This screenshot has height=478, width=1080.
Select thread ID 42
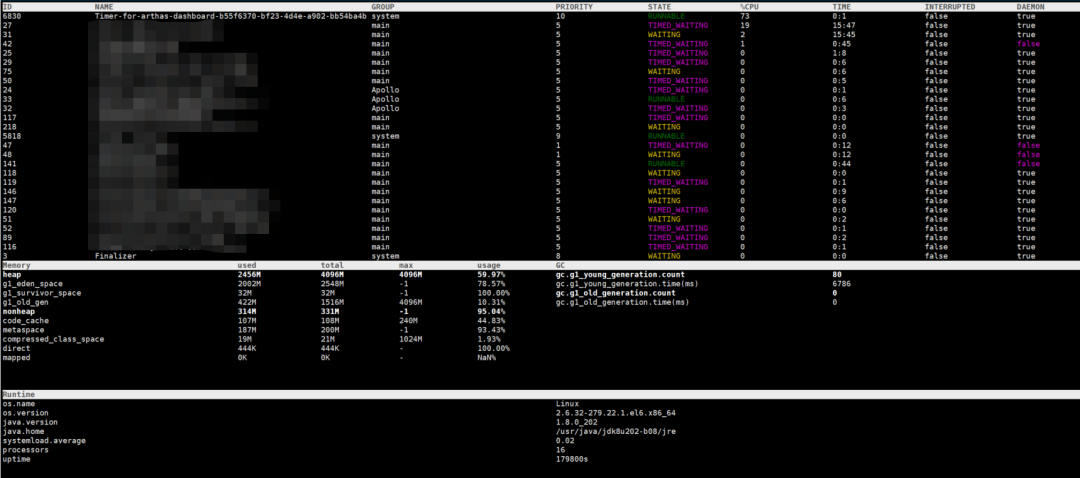click(8, 43)
